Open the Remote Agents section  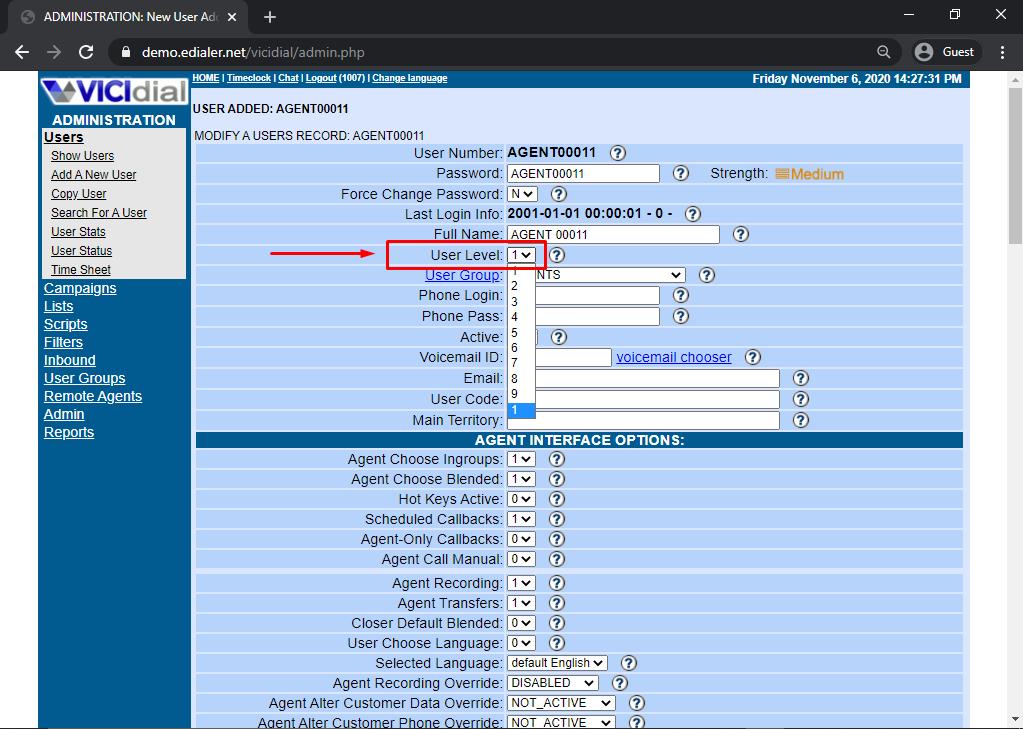(93, 396)
